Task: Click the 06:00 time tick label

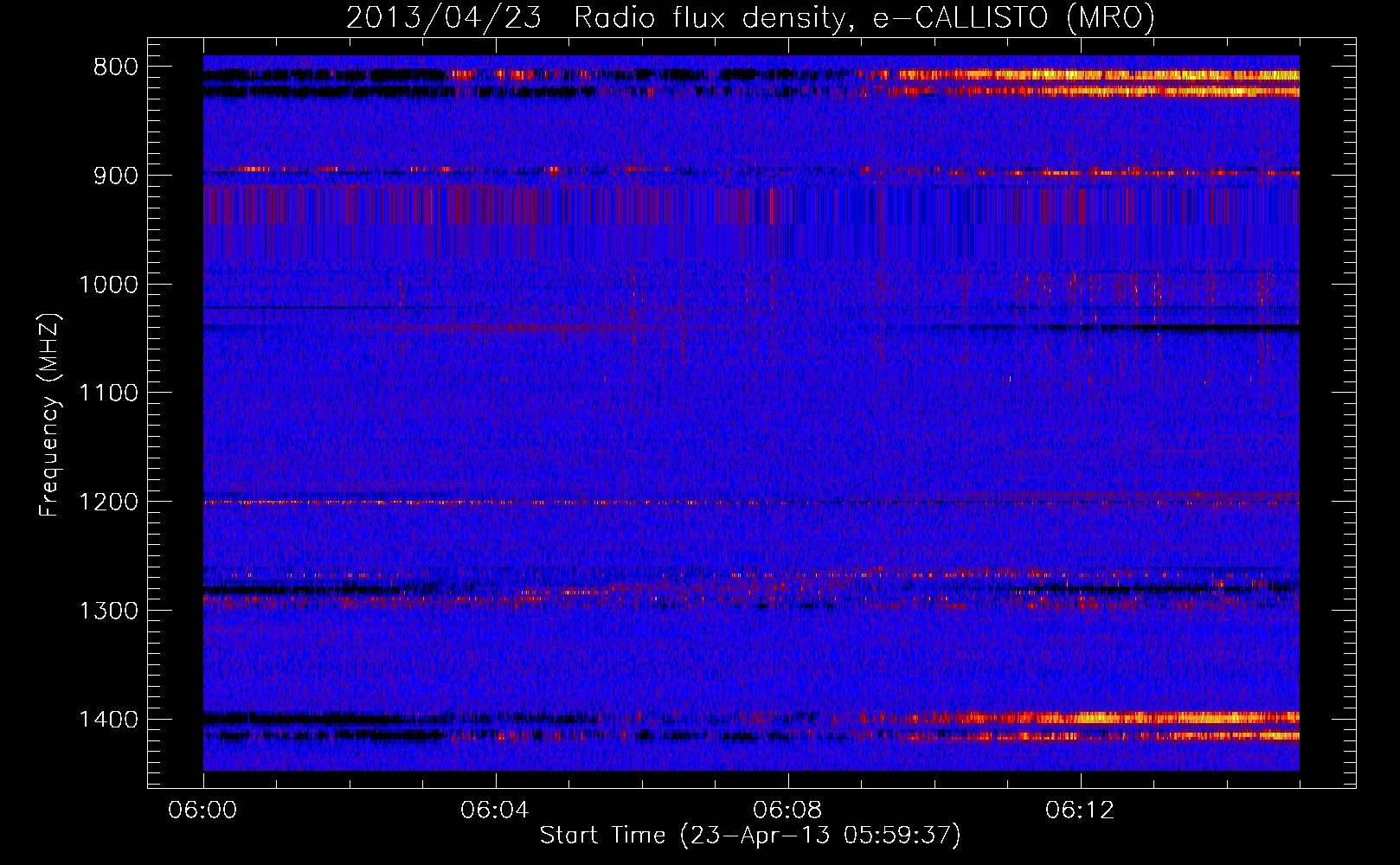Action: 202,811
